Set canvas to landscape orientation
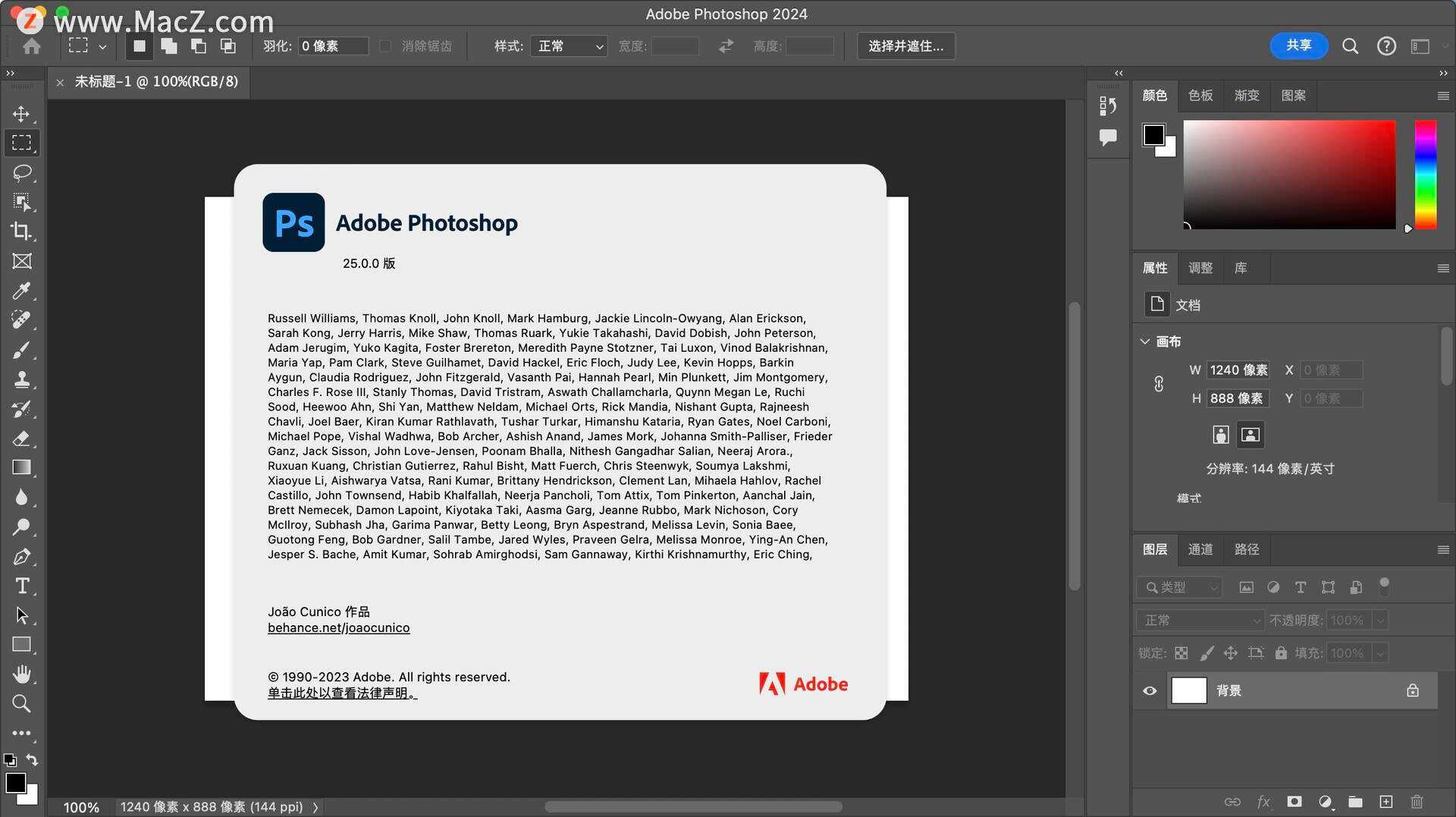 pyautogui.click(x=1250, y=435)
